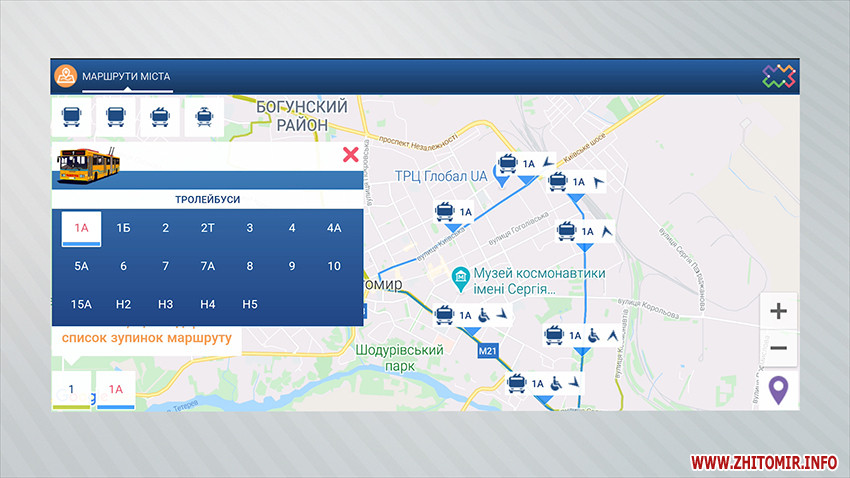Select the first bus transport type icon
The image size is (850, 478).
[72, 117]
